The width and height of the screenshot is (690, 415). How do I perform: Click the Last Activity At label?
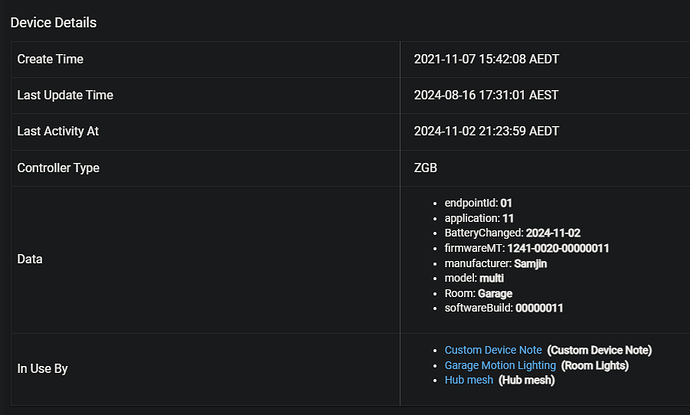[x=58, y=131]
